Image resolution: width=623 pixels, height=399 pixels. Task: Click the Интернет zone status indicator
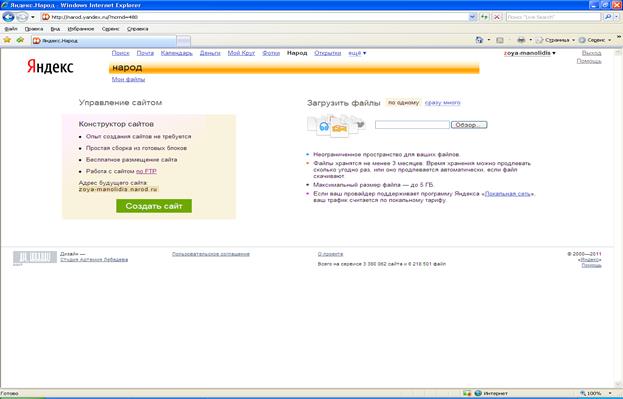tap(491, 393)
